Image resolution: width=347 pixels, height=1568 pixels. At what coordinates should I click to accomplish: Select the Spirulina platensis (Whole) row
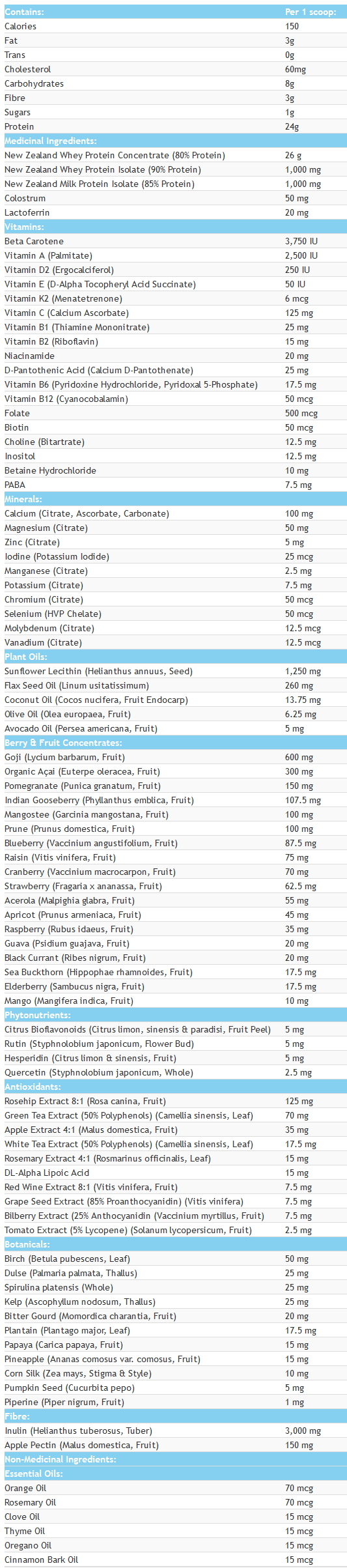(173, 1287)
